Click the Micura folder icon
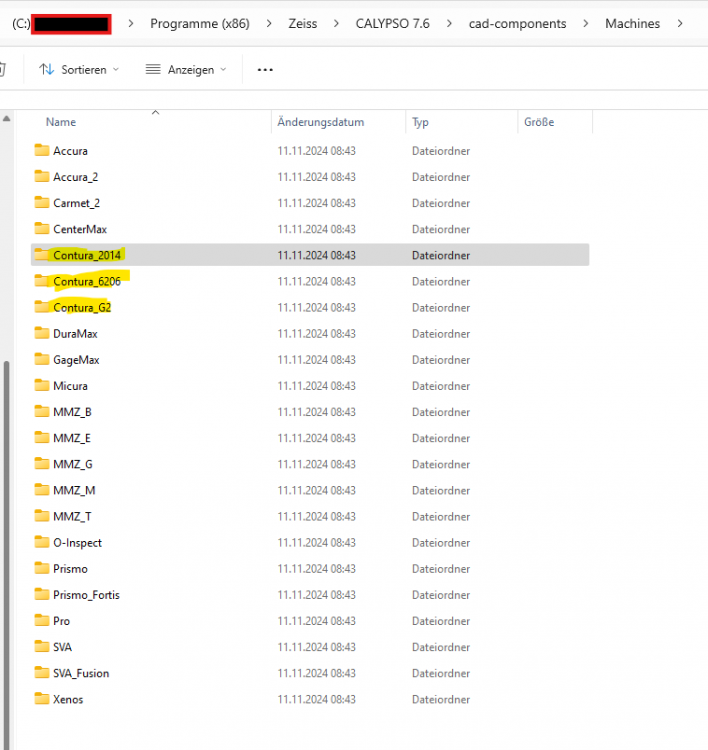Screen dimensions: 708x750 coord(42,386)
